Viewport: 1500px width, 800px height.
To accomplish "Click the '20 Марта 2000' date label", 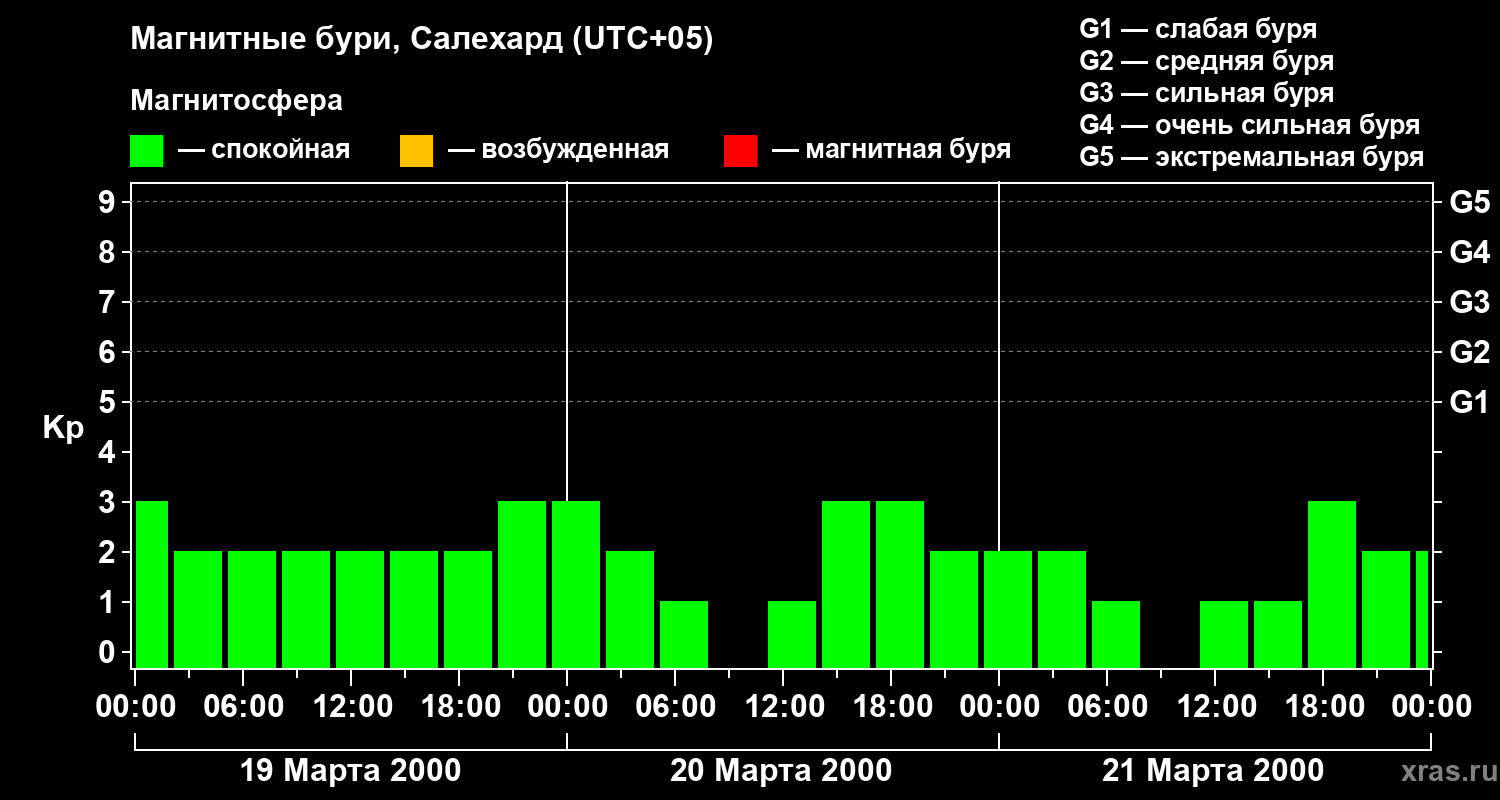I will 781,771.
